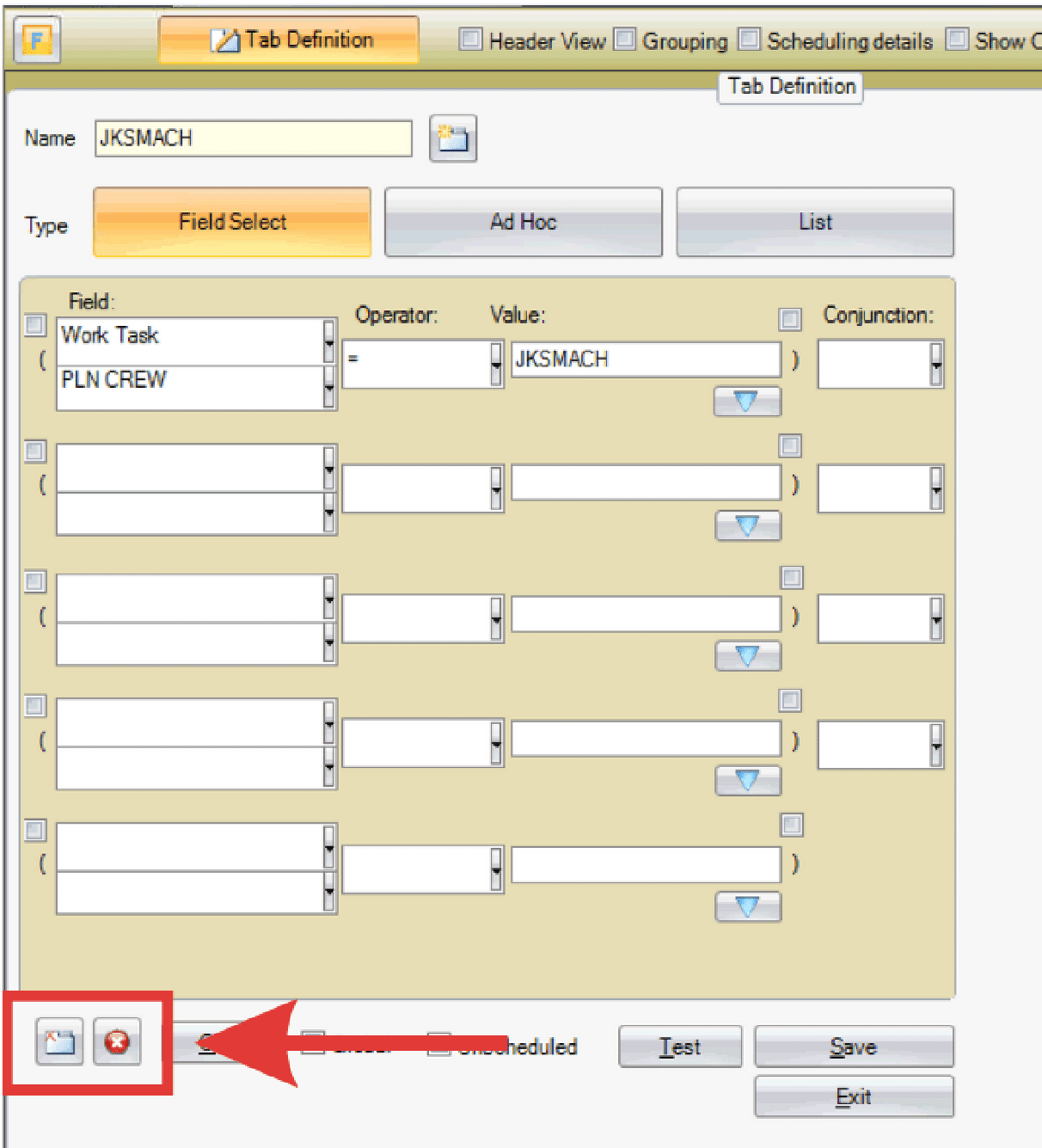Click the blue arrow button in the last row
1042x1148 pixels.
coord(747,906)
